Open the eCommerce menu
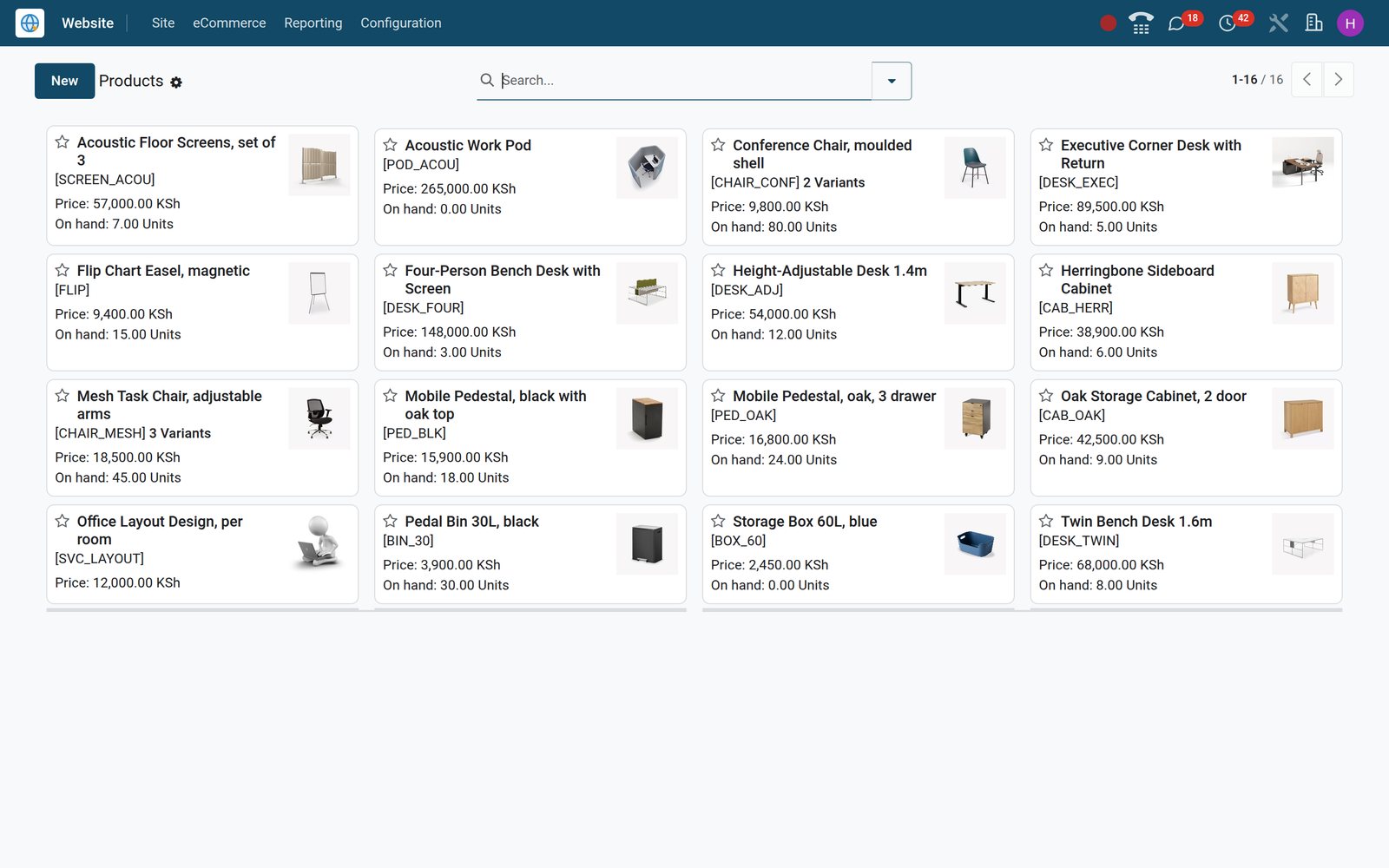1389x868 pixels. 229,23
